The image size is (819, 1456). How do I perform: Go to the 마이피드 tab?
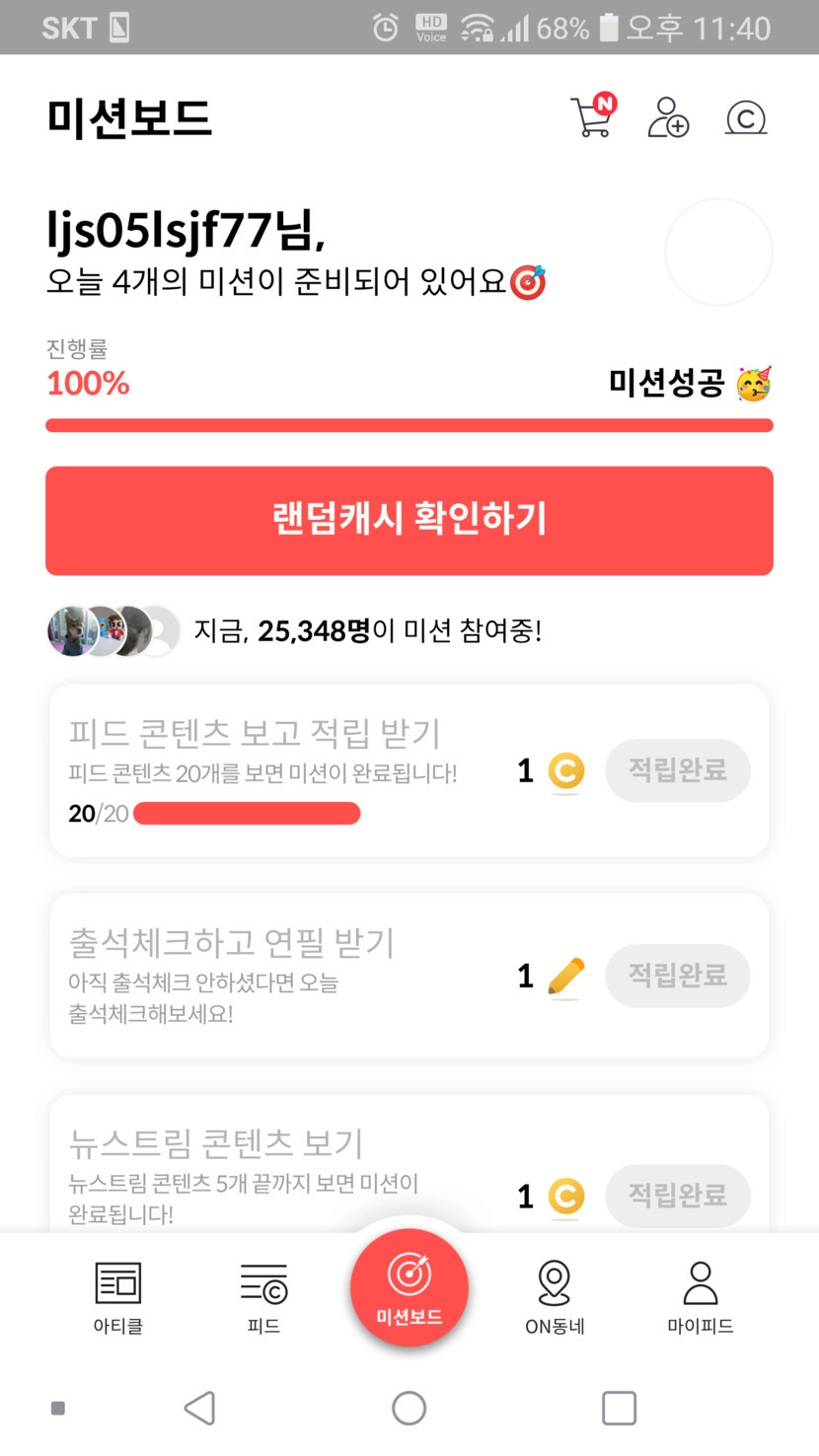(x=700, y=1297)
